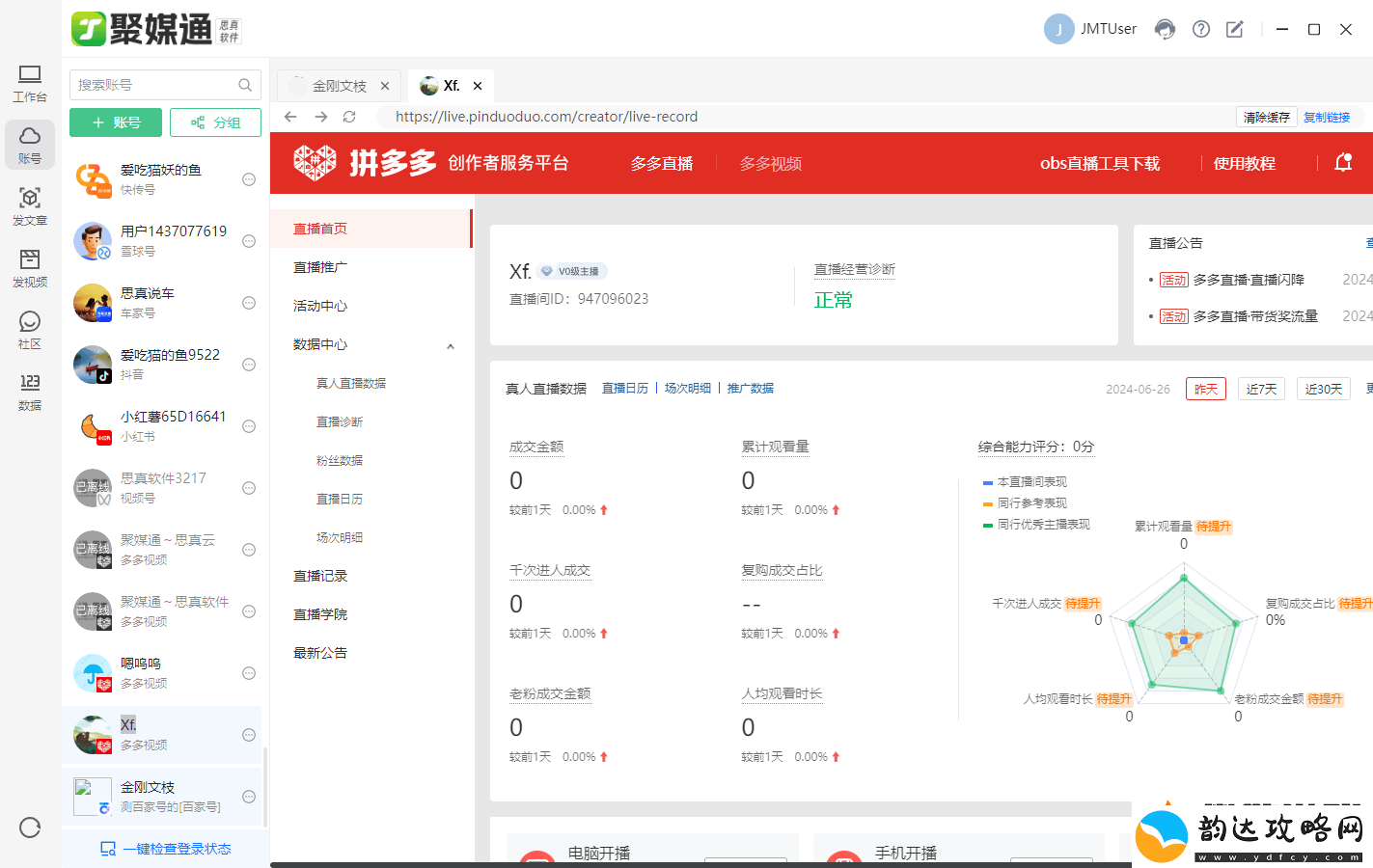Click the 清除缓存 button
1373x868 pixels.
pyautogui.click(x=1266, y=117)
